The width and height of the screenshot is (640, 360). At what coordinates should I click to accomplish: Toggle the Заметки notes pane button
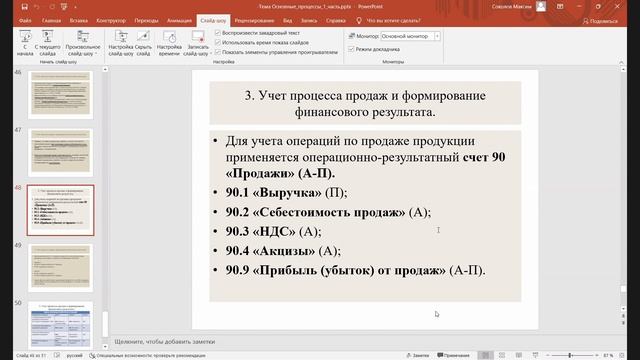(x=418, y=356)
